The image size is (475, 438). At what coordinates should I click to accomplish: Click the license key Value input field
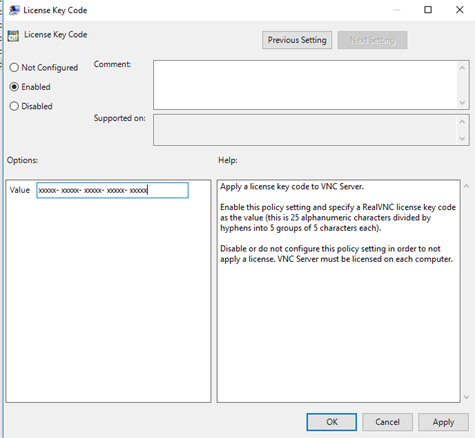click(112, 190)
